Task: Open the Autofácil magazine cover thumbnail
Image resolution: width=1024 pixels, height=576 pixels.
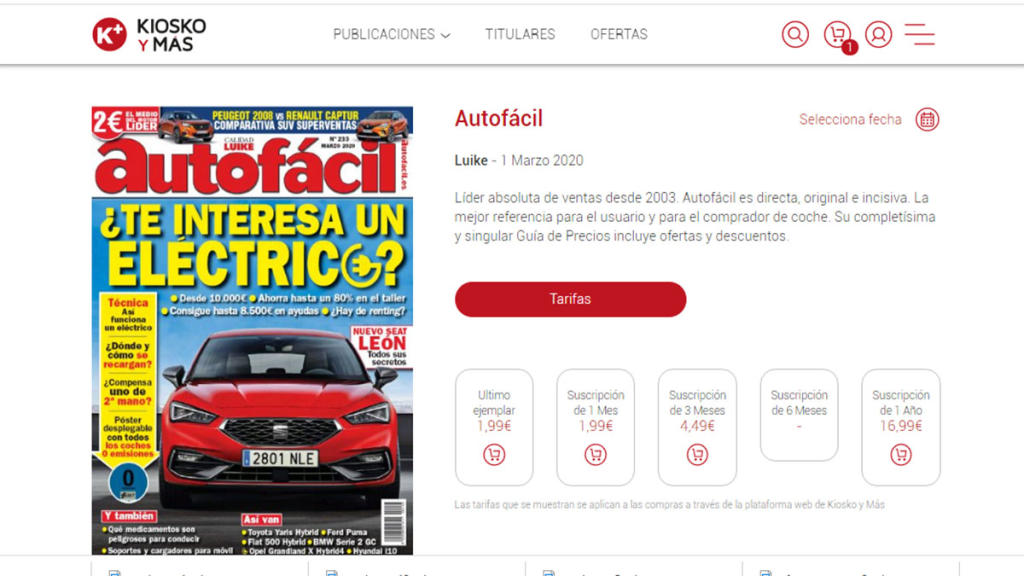Action: point(252,330)
